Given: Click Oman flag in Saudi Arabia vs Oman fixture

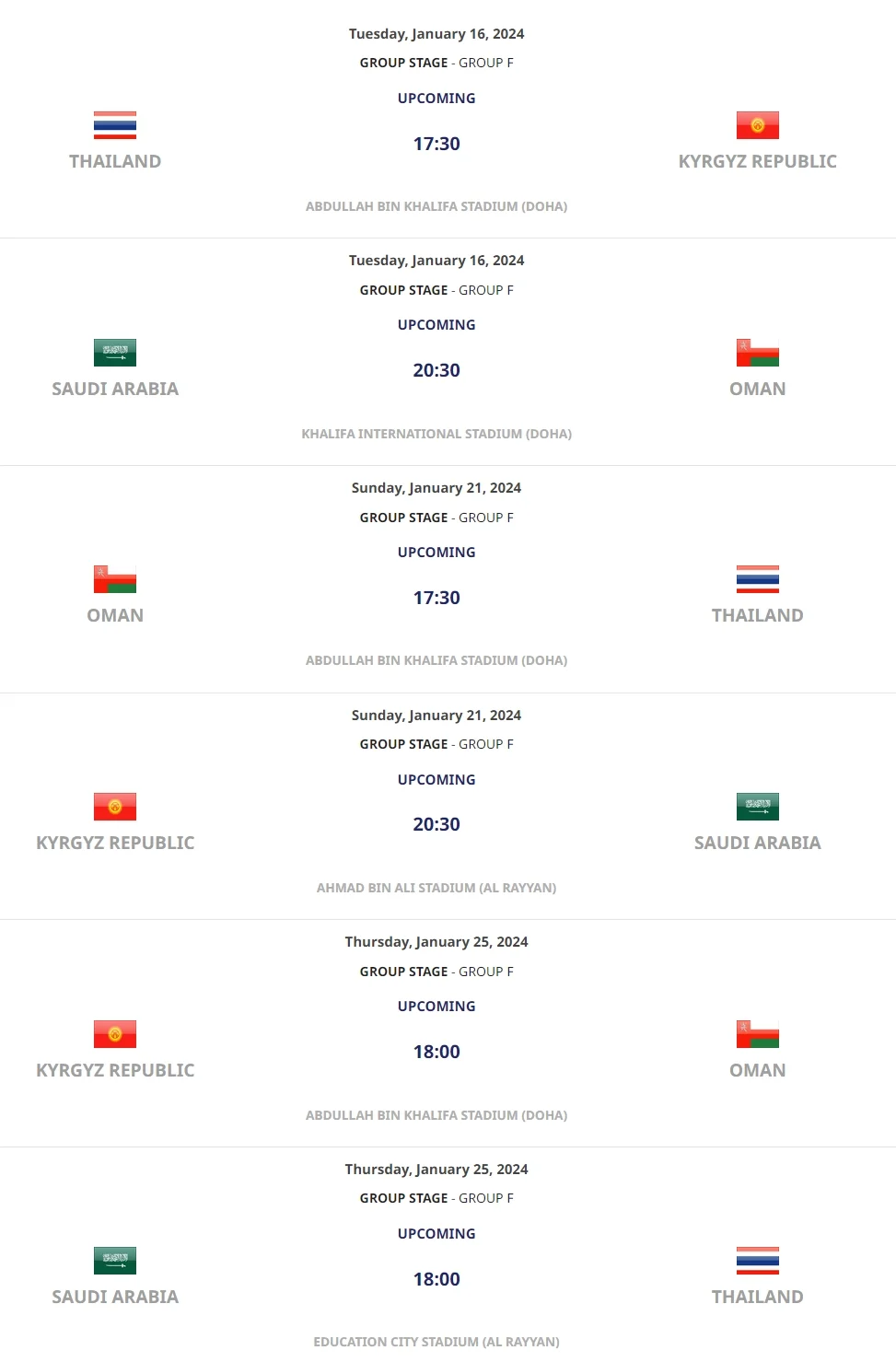Looking at the screenshot, I should coord(757,353).
